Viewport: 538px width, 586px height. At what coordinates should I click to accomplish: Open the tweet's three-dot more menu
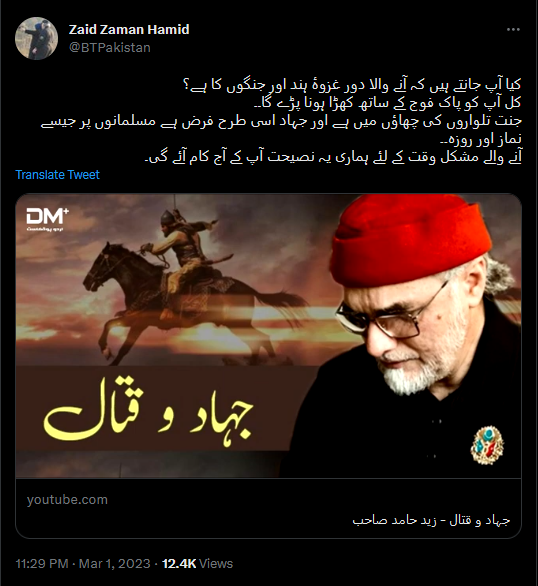point(513,30)
